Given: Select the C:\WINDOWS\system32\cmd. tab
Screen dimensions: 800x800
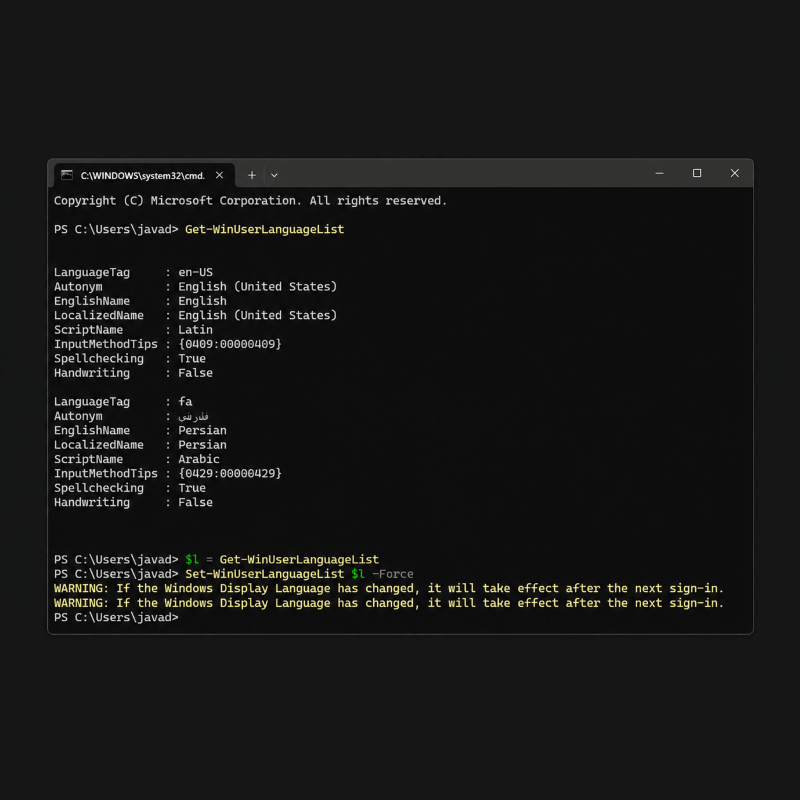Looking at the screenshot, I should pyautogui.click(x=144, y=175).
